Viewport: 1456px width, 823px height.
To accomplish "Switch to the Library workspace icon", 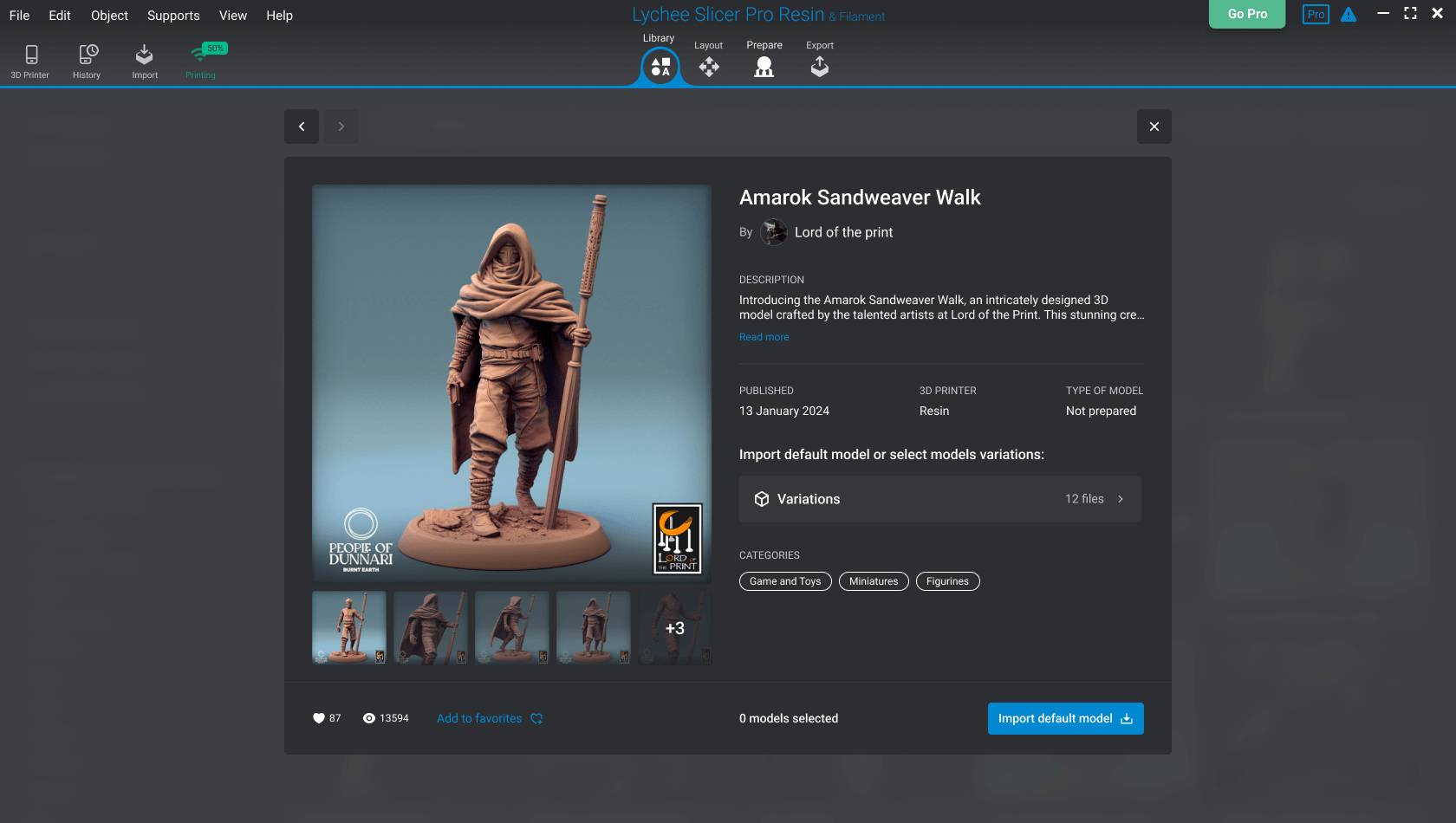I will 660,67.
